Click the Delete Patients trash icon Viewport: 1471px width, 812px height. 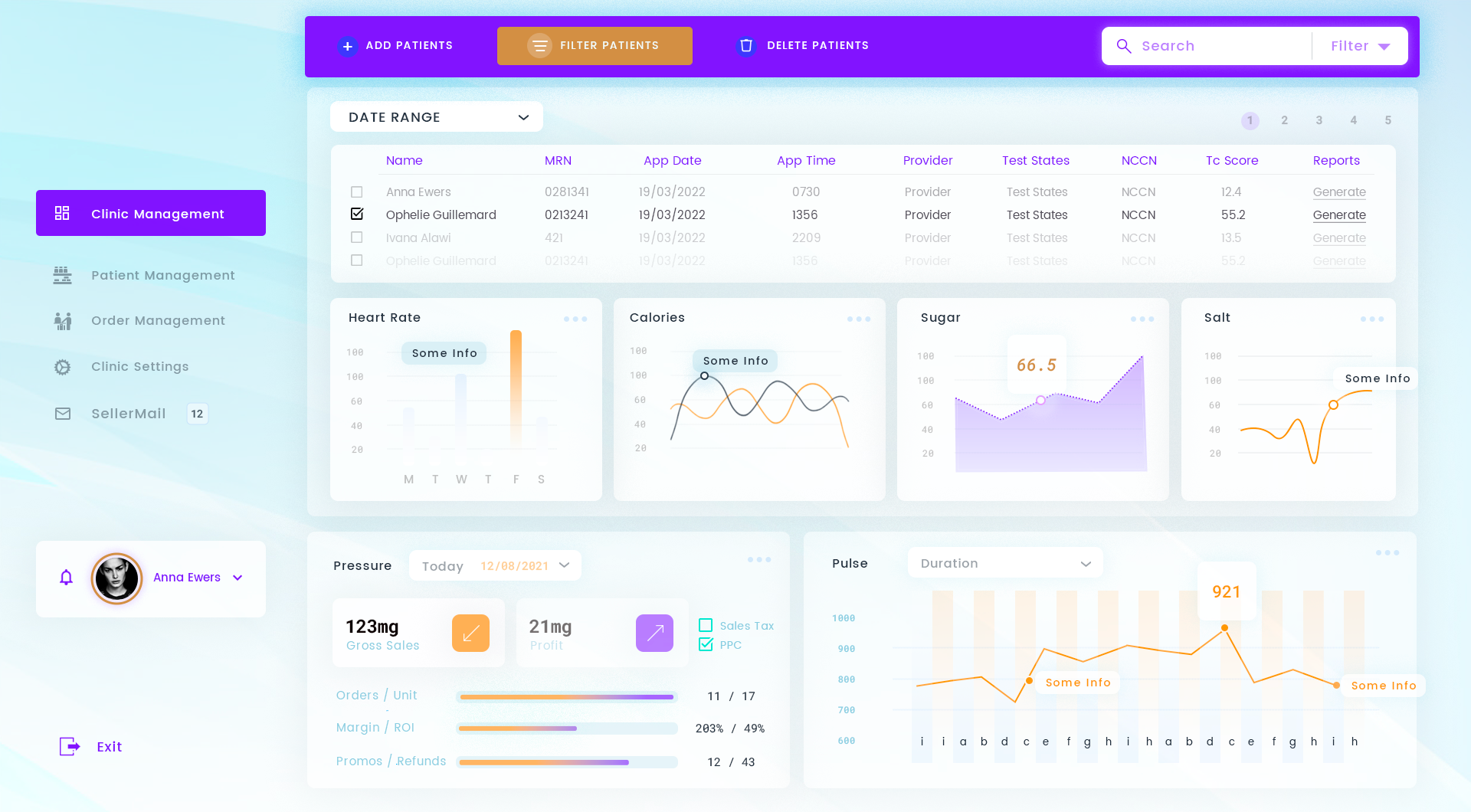(x=746, y=46)
